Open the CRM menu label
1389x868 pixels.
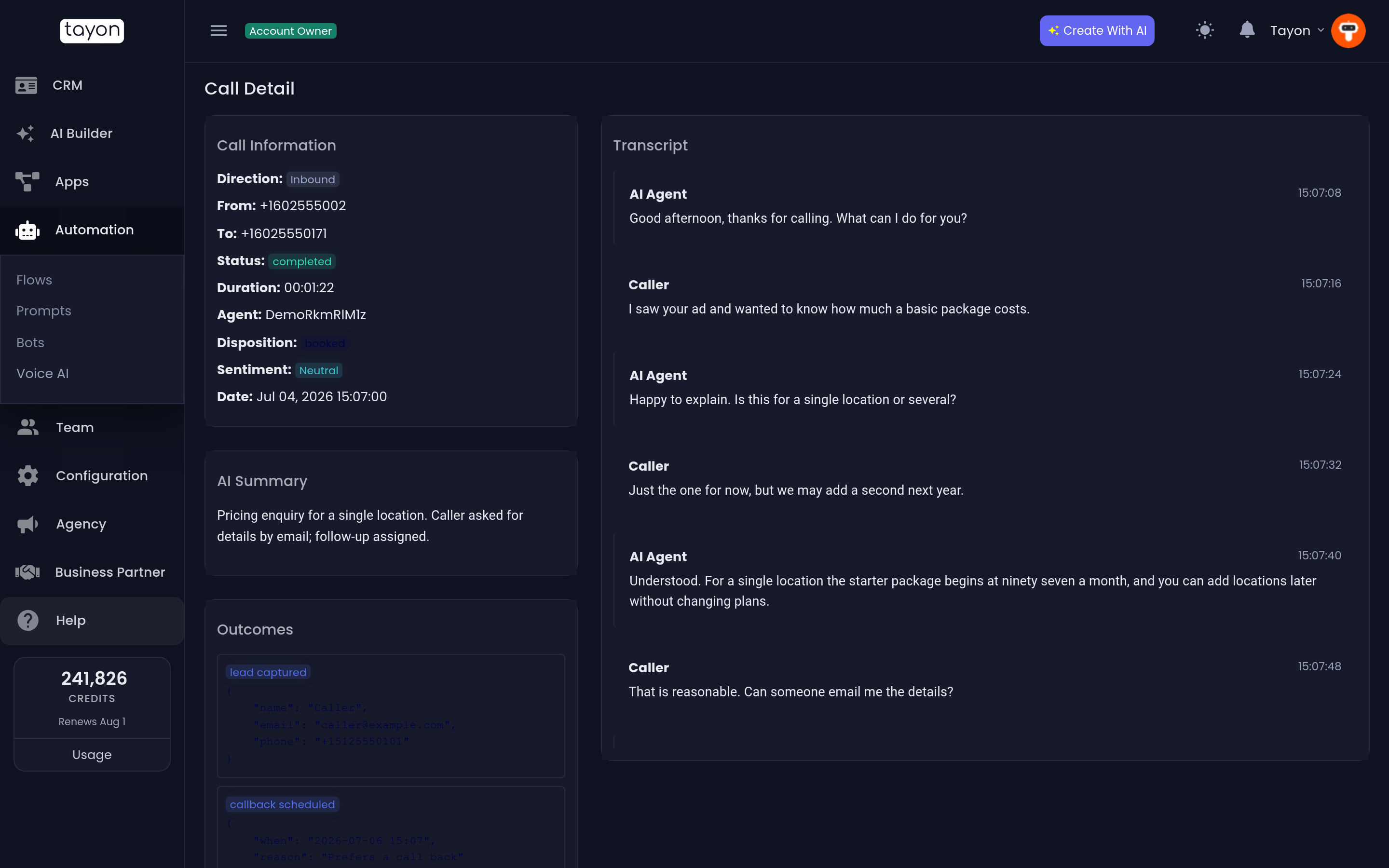(x=68, y=85)
